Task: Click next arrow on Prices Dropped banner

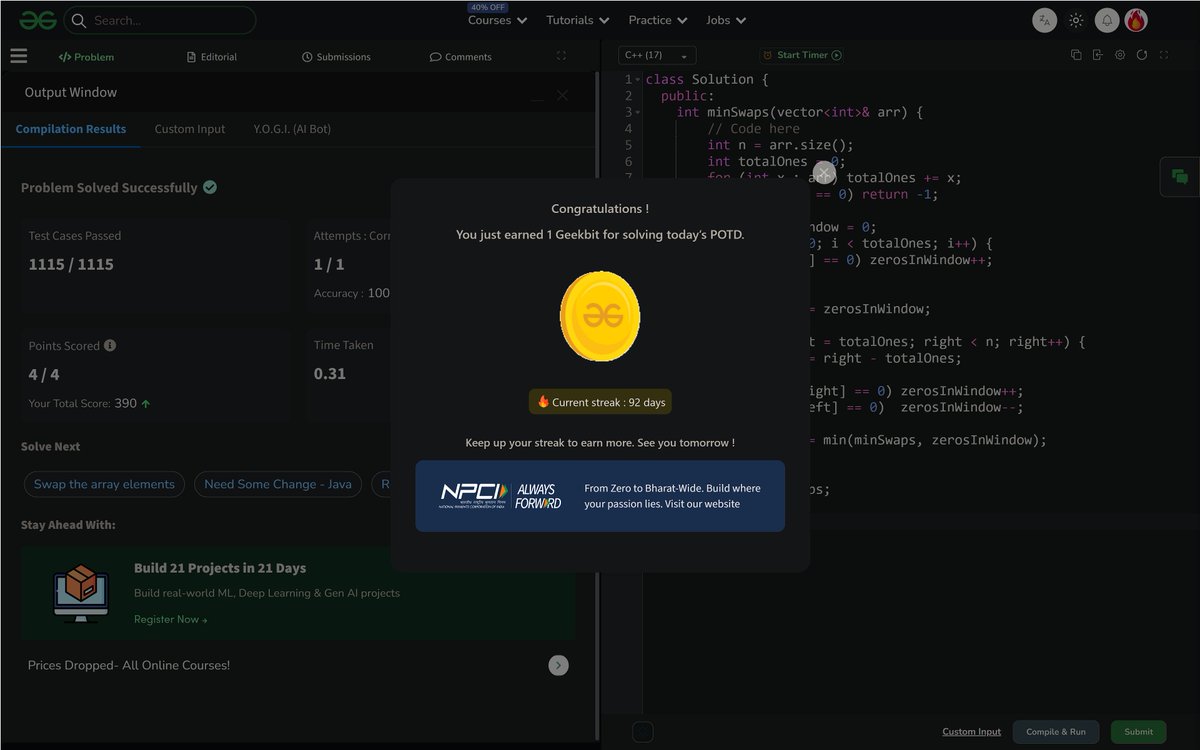Action: 559,665
